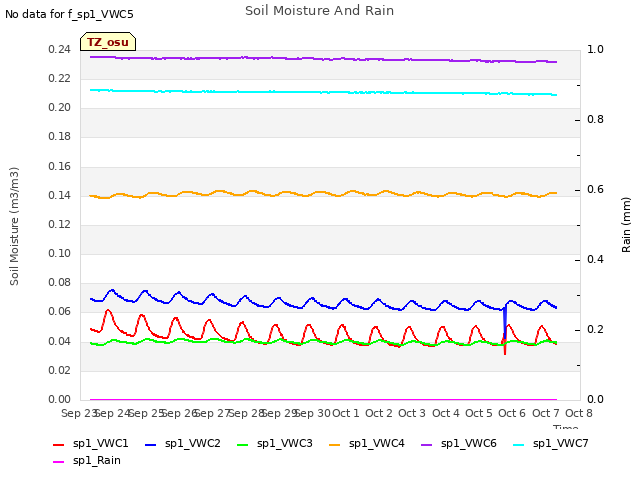640x480 pixels.
Task: Click the green sp1_VWC3 legend color marker
Action: pos(242,444)
